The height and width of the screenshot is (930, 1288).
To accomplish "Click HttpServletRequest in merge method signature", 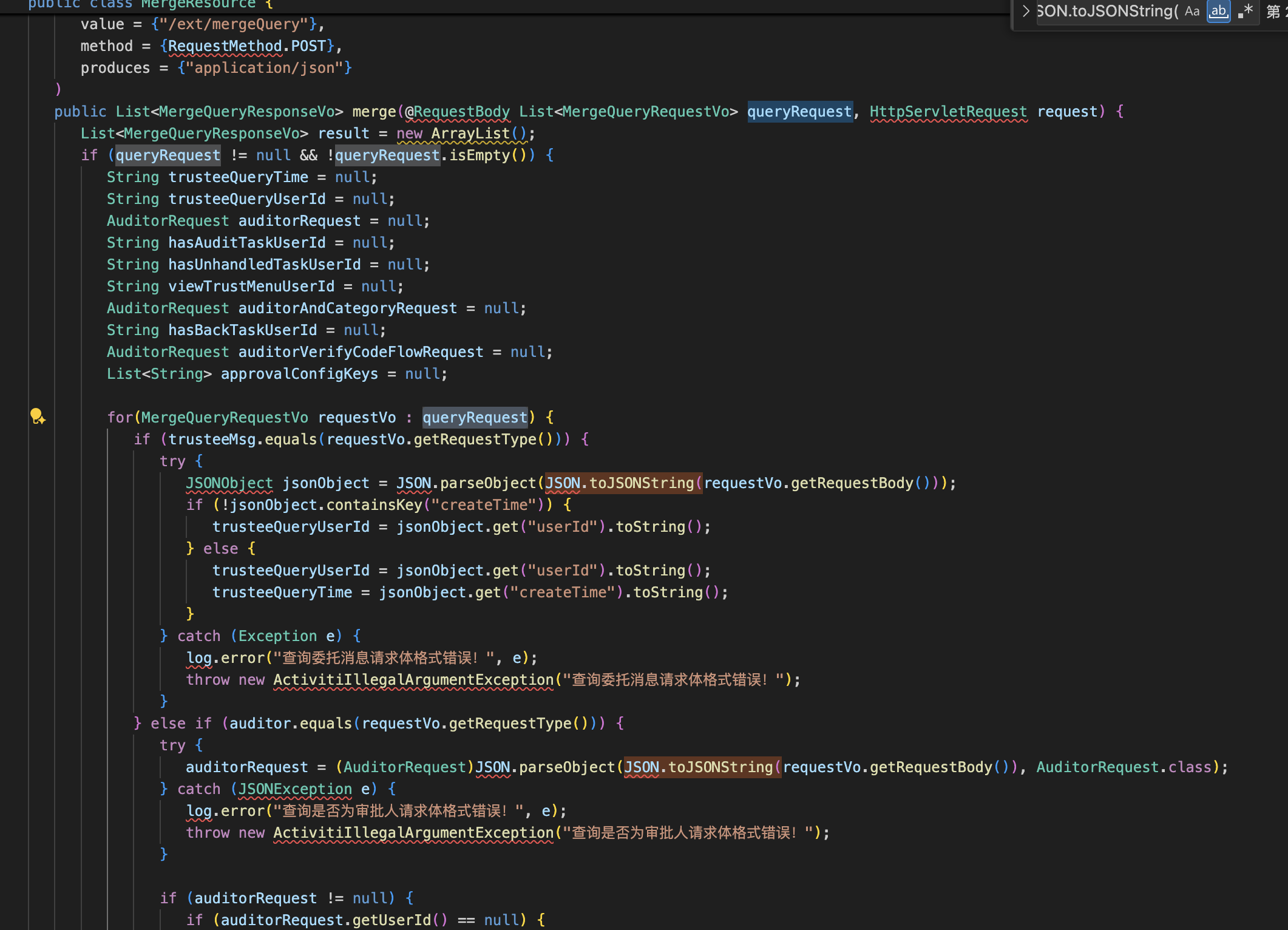I will [948, 112].
